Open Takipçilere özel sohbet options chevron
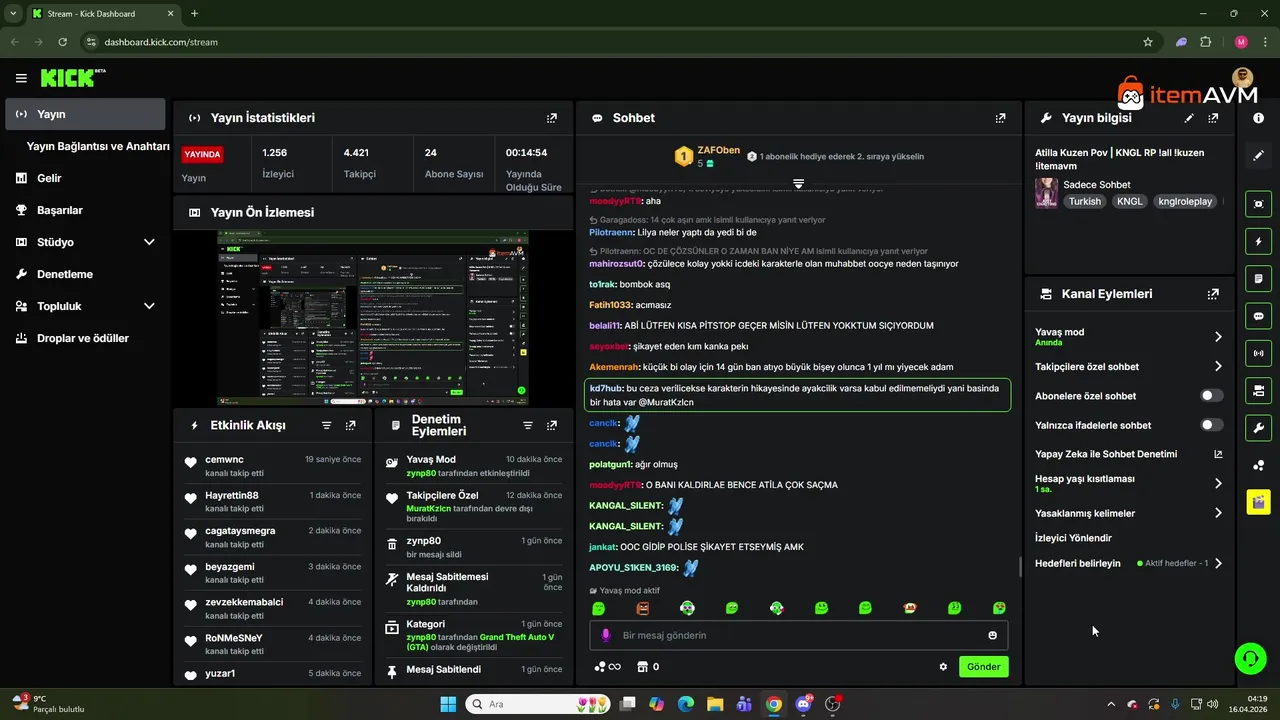The image size is (1280, 720). point(1218,367)
